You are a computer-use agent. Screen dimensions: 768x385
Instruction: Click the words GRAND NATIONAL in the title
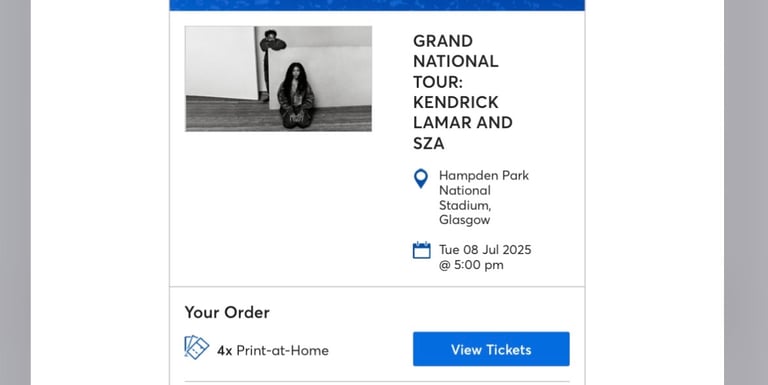coord(456,51)
